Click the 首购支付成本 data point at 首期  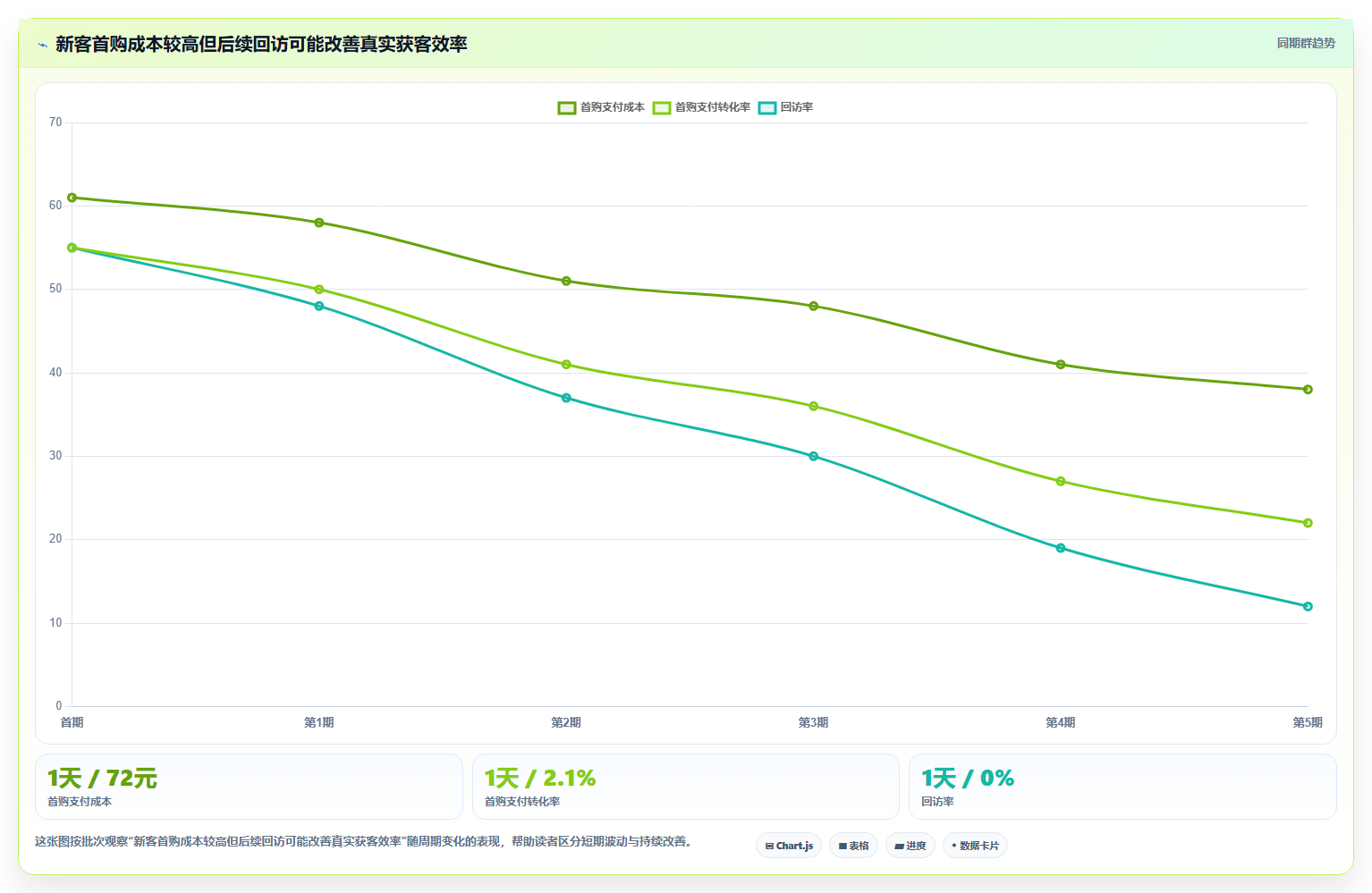coord(72,198)
